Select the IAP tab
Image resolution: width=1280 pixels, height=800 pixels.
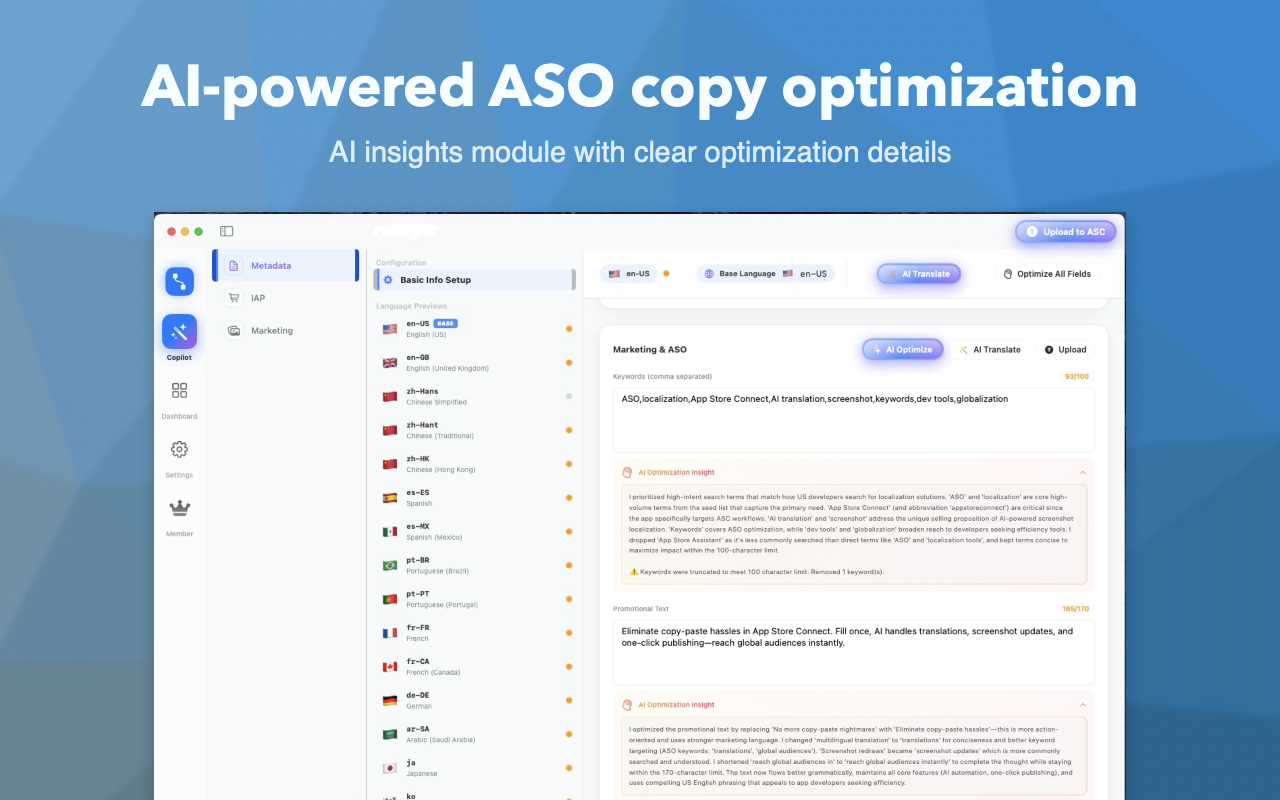point(285,298)
